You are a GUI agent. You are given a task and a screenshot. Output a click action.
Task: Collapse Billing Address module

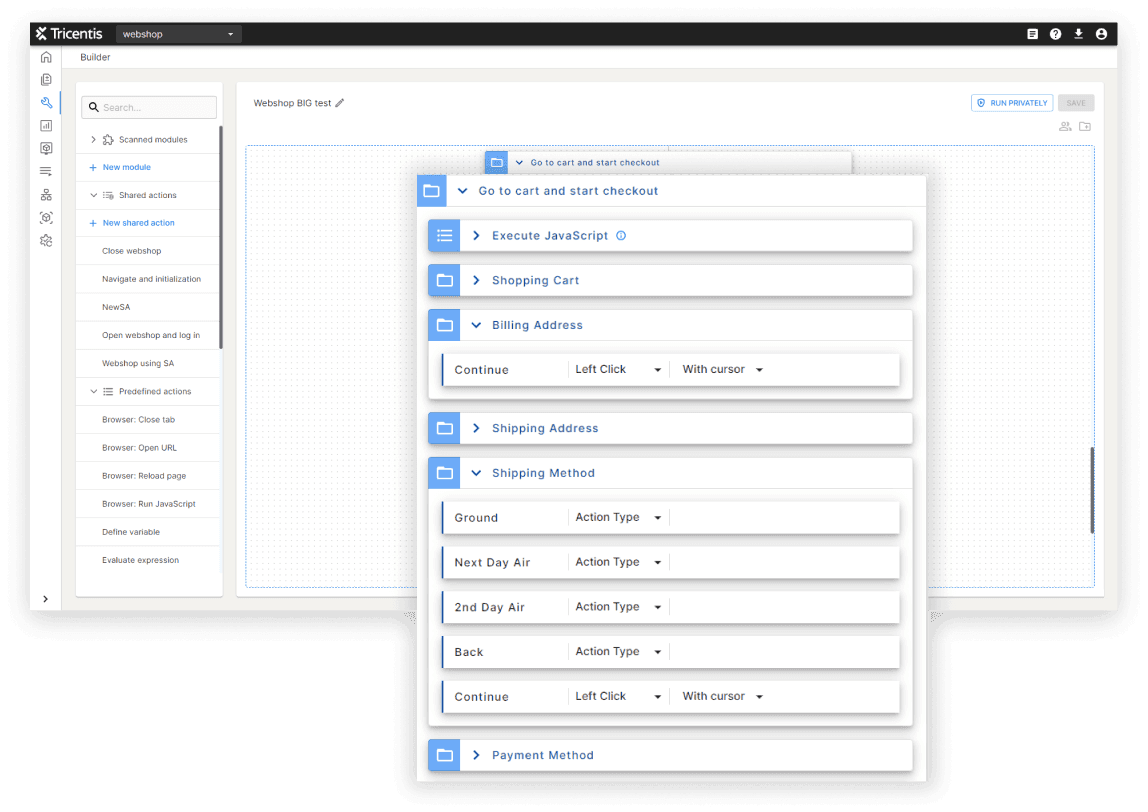coord(476,325)
